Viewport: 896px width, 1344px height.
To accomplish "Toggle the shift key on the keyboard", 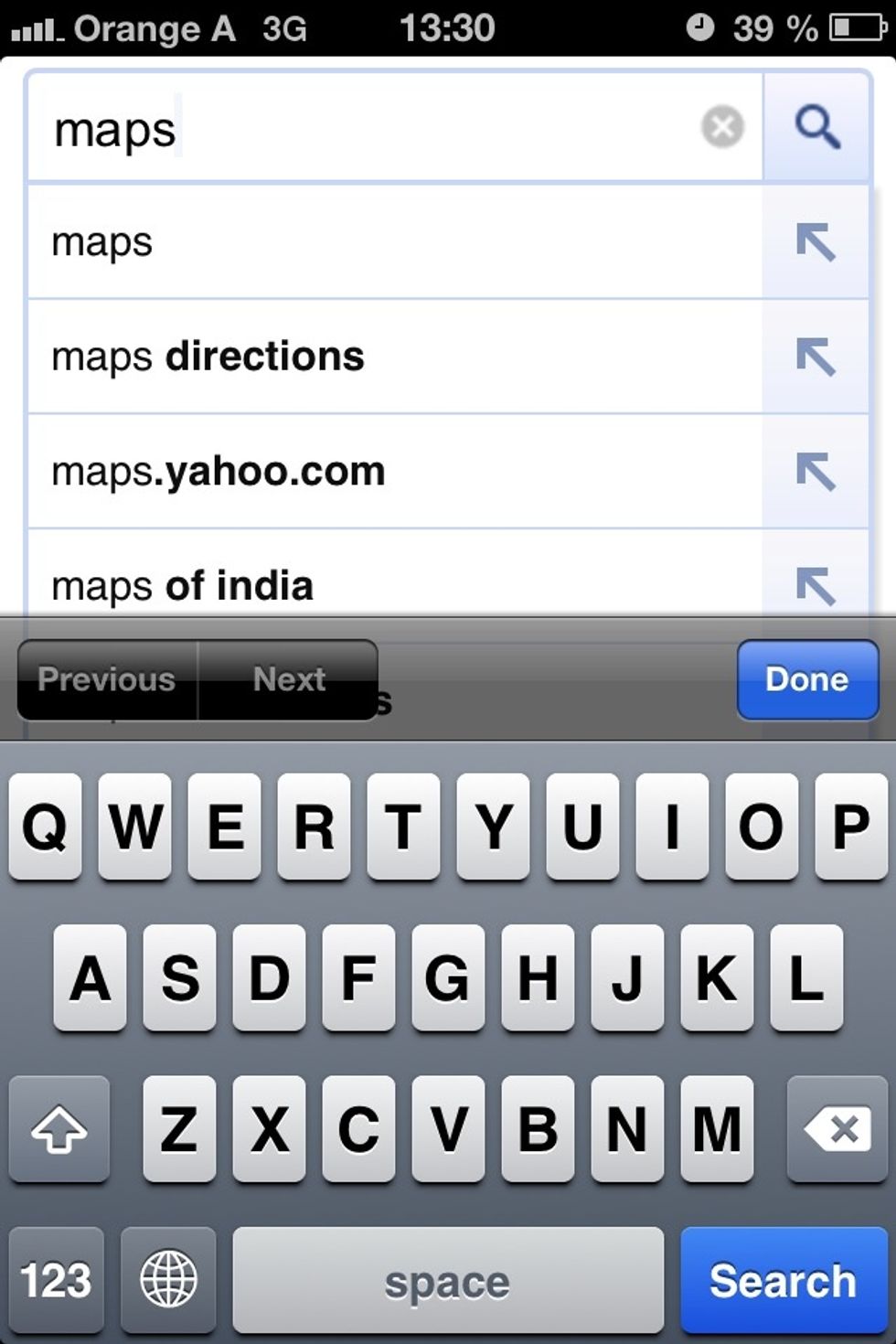I will pyautogui.click(x=59, y=1129).
